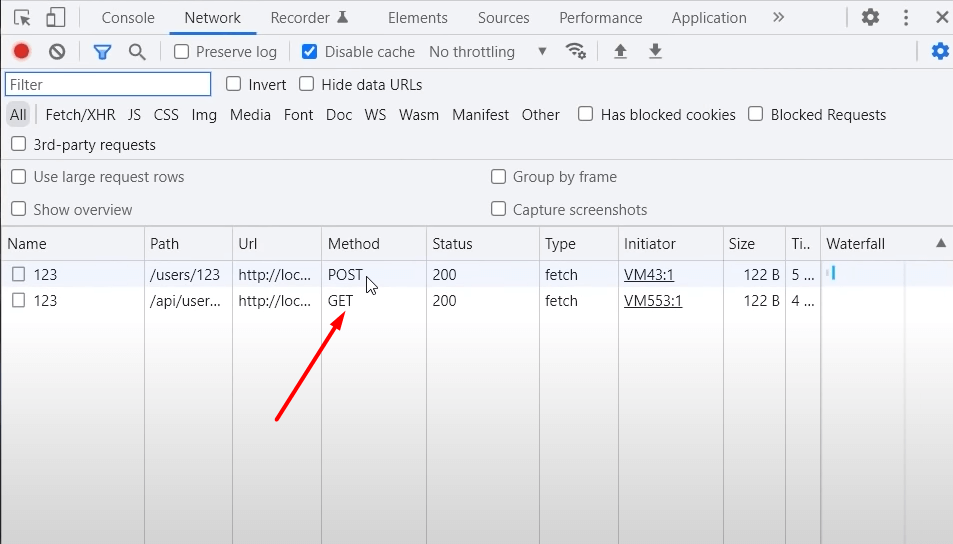Open network conditions Wi-Fi icon

point(575,52)
